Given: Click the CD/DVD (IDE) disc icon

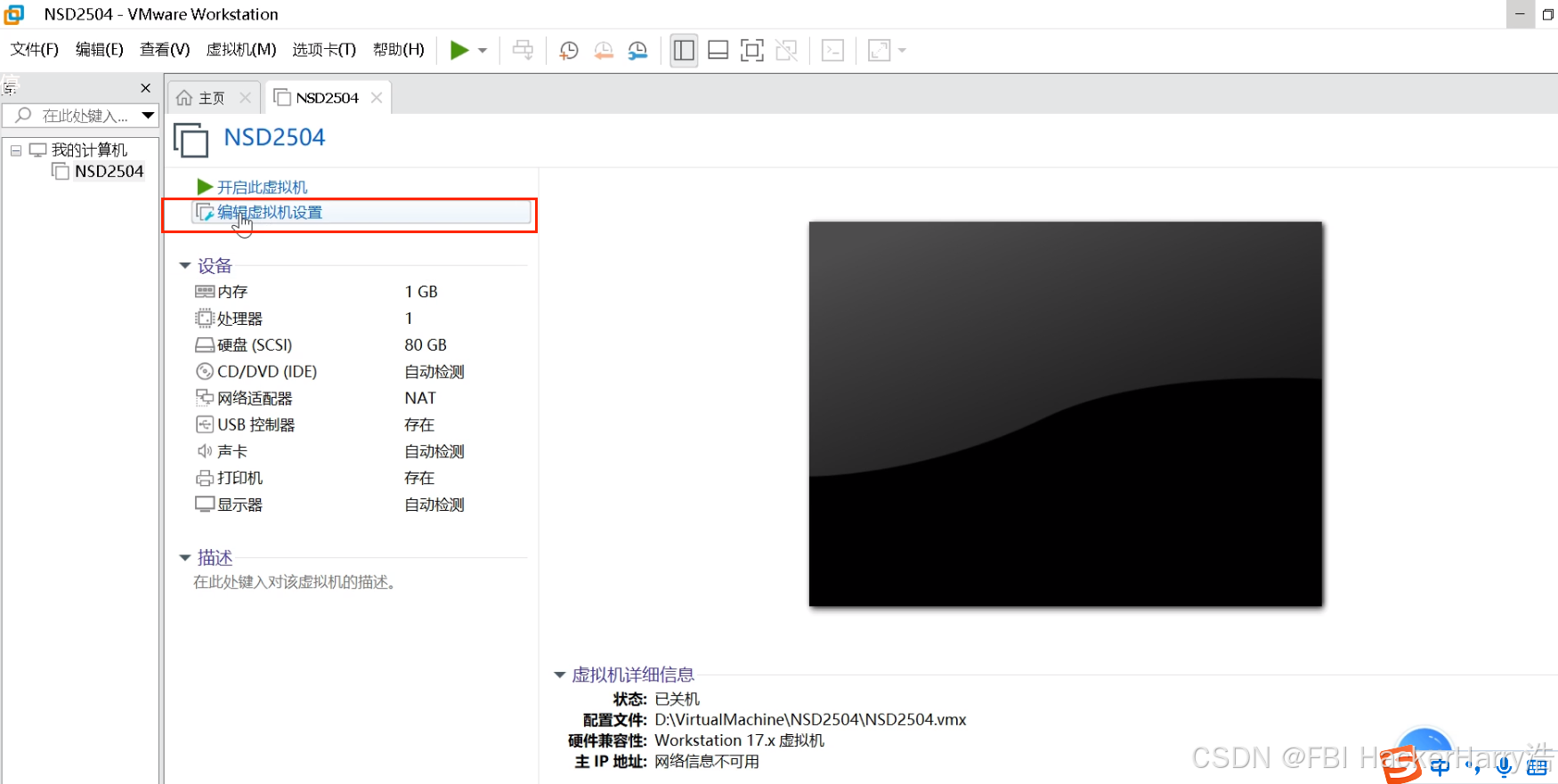Looking at the screenshot, I should tap(205, 372).
